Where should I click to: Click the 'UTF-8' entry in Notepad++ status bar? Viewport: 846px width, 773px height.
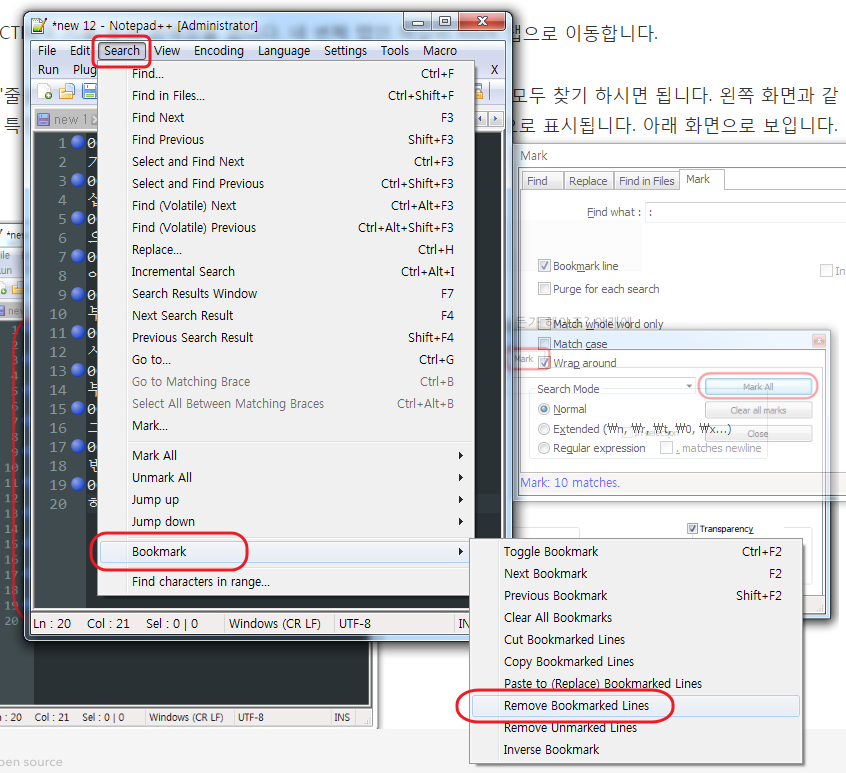click(x=354, y=624)
